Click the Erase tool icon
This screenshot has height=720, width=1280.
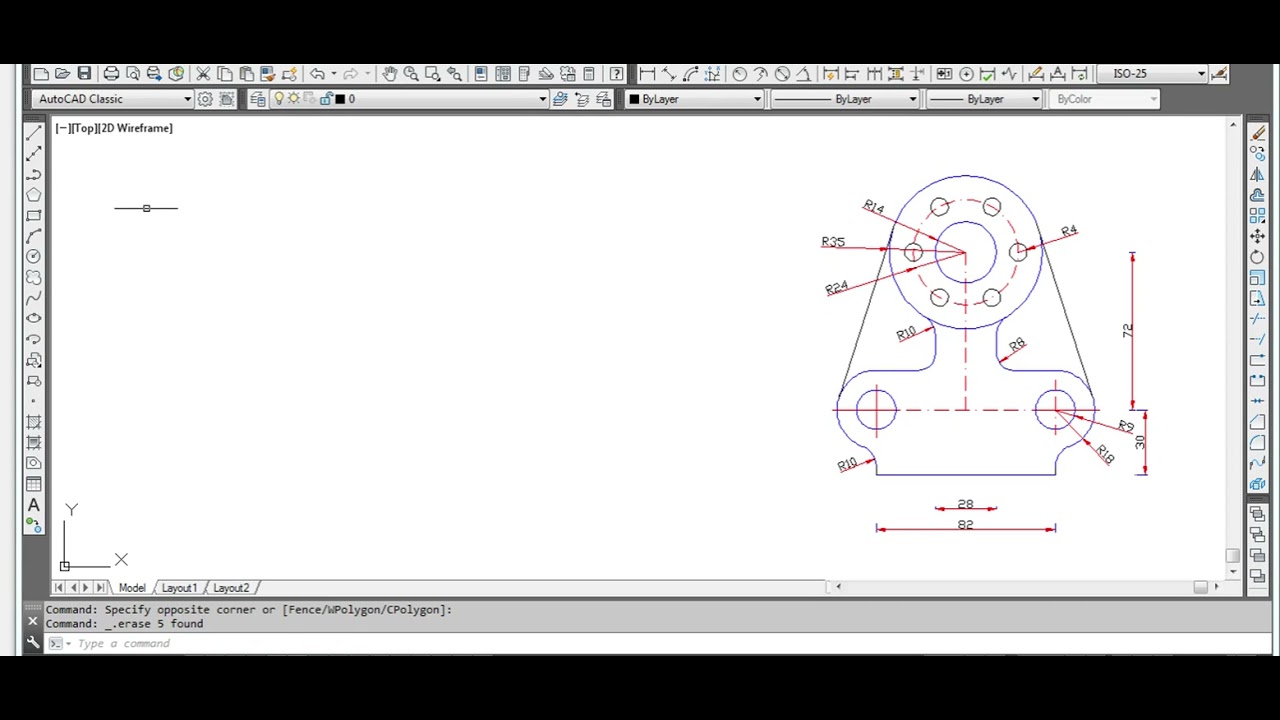tap(1258, 133)
